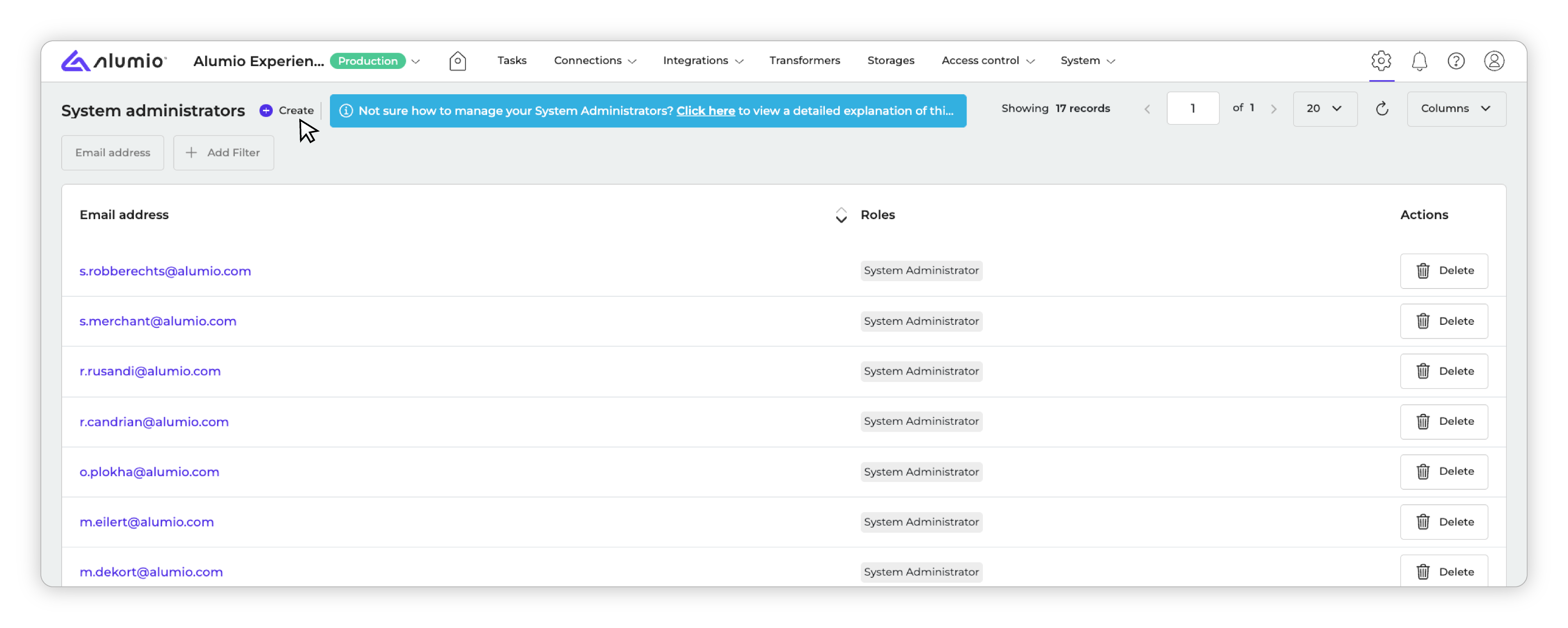Click the Alumio logo

click(x=114, y=61)
